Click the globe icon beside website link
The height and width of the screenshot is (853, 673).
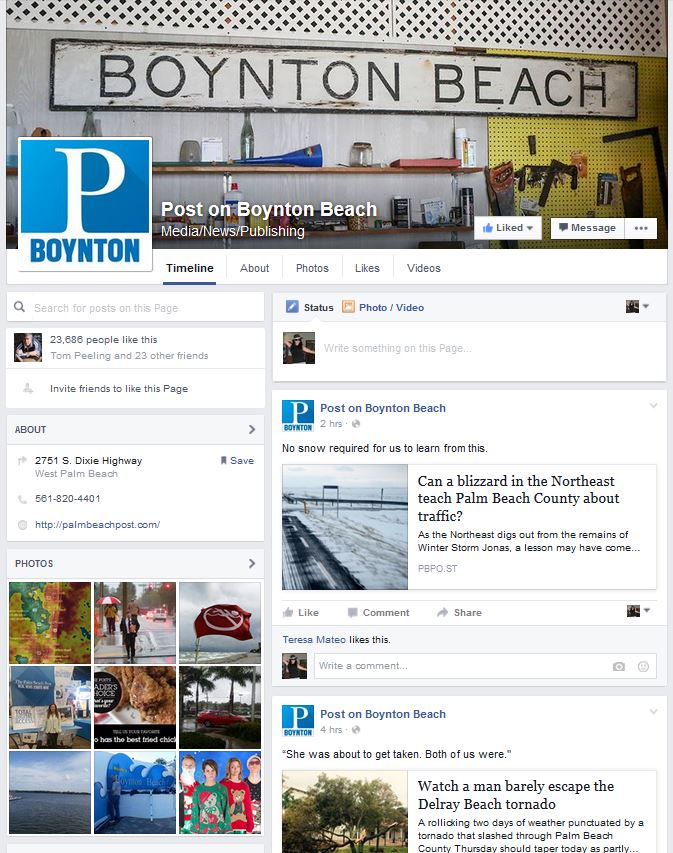22,525
